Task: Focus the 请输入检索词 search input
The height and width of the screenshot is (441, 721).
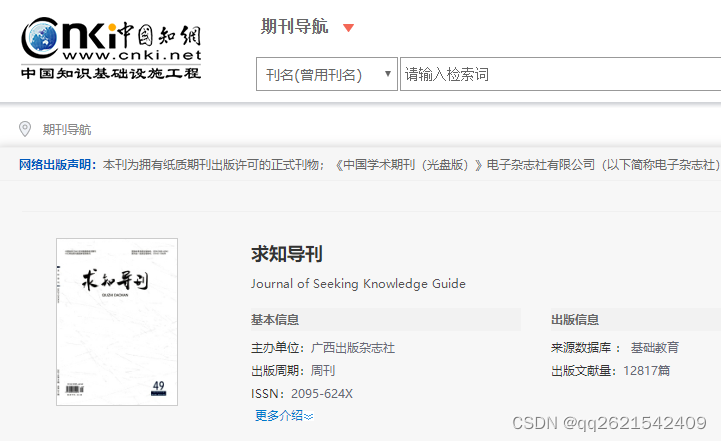Action: [x=560, y=74]
